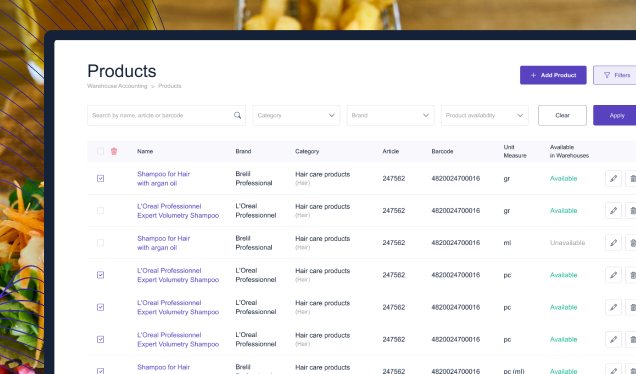The height and width of the screenshot is (374, 636).
Task: Expand the Product availability dropdown
Action: [x=485, y=116]
